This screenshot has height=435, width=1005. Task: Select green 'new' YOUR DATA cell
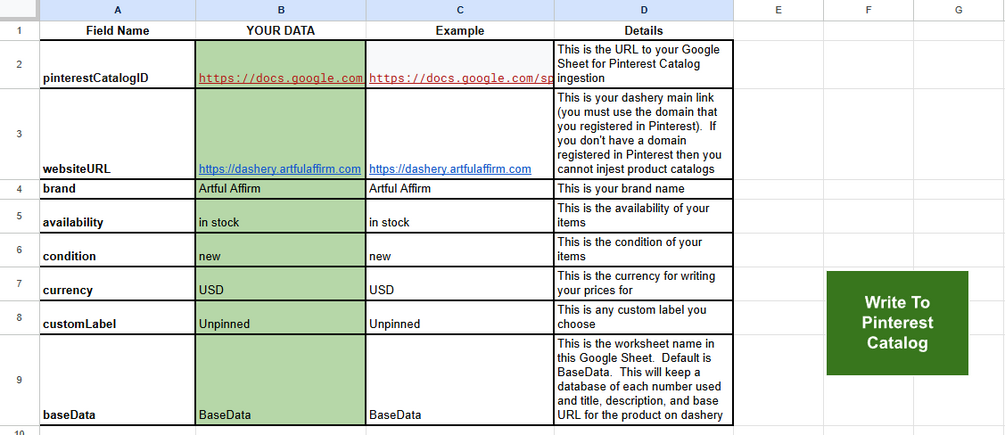click(x=281, y=250)
